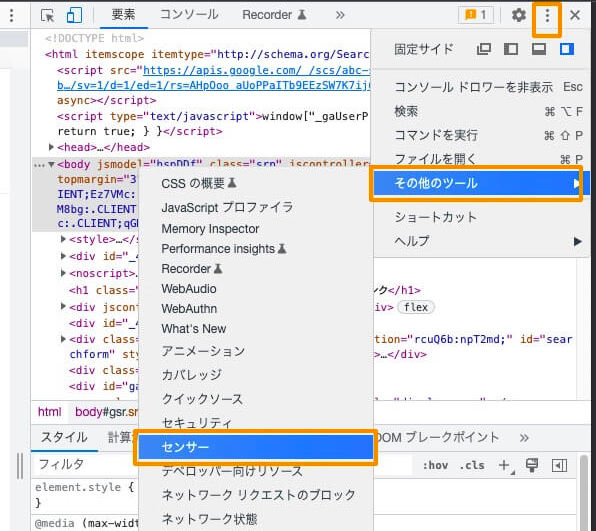
Task: Open JavaScript プロファイラ tool
Action: coord(255,208)
